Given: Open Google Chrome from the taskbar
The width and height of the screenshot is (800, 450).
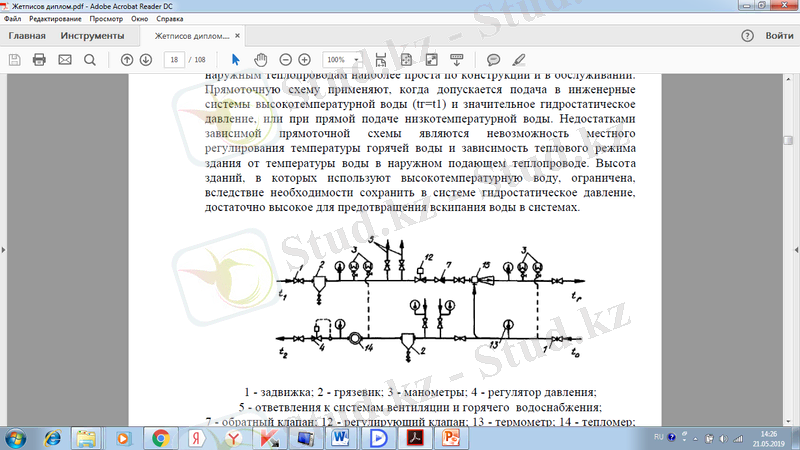Looking at the screenshot, I should click(x=159, y=437).
